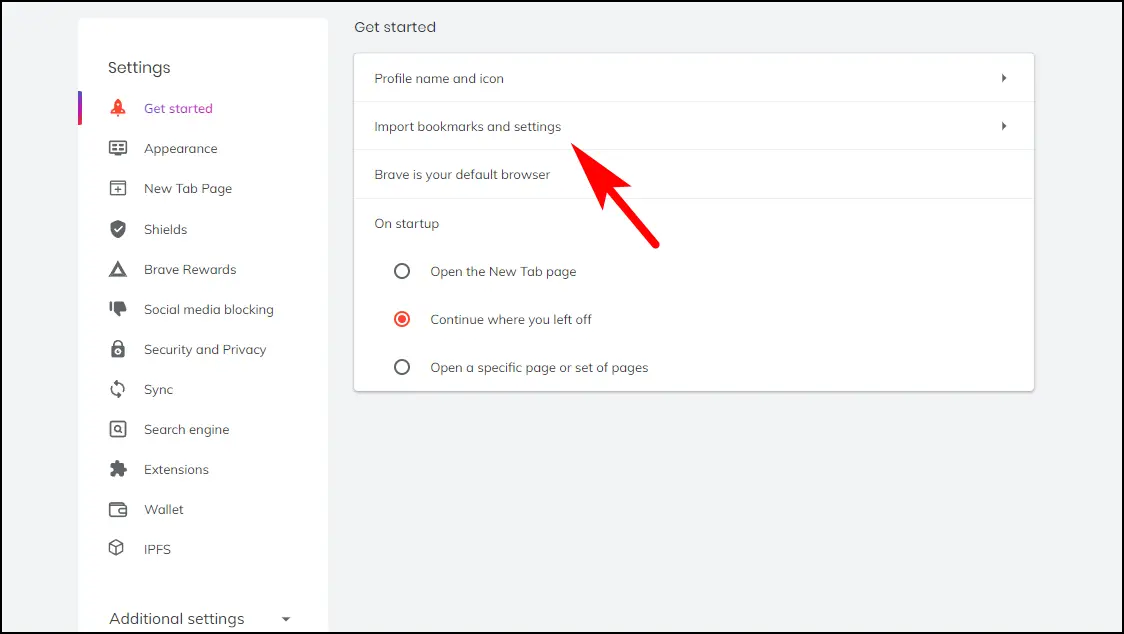The width and height of the screenshot is (1124, 634).
Task: Click the thumbs-down Social media blocking icon
Action: point(118,308)
